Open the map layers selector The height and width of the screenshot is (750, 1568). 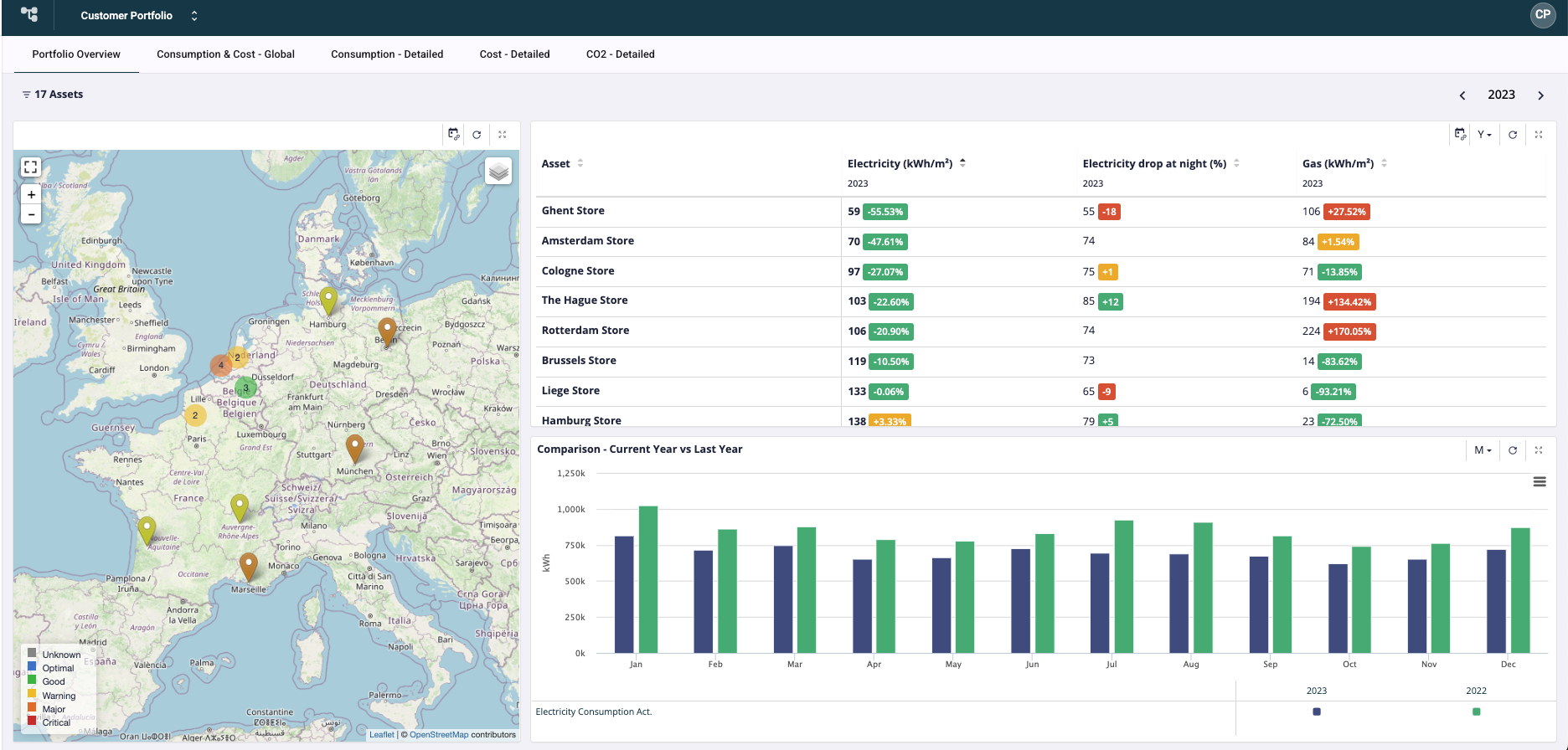498,172
